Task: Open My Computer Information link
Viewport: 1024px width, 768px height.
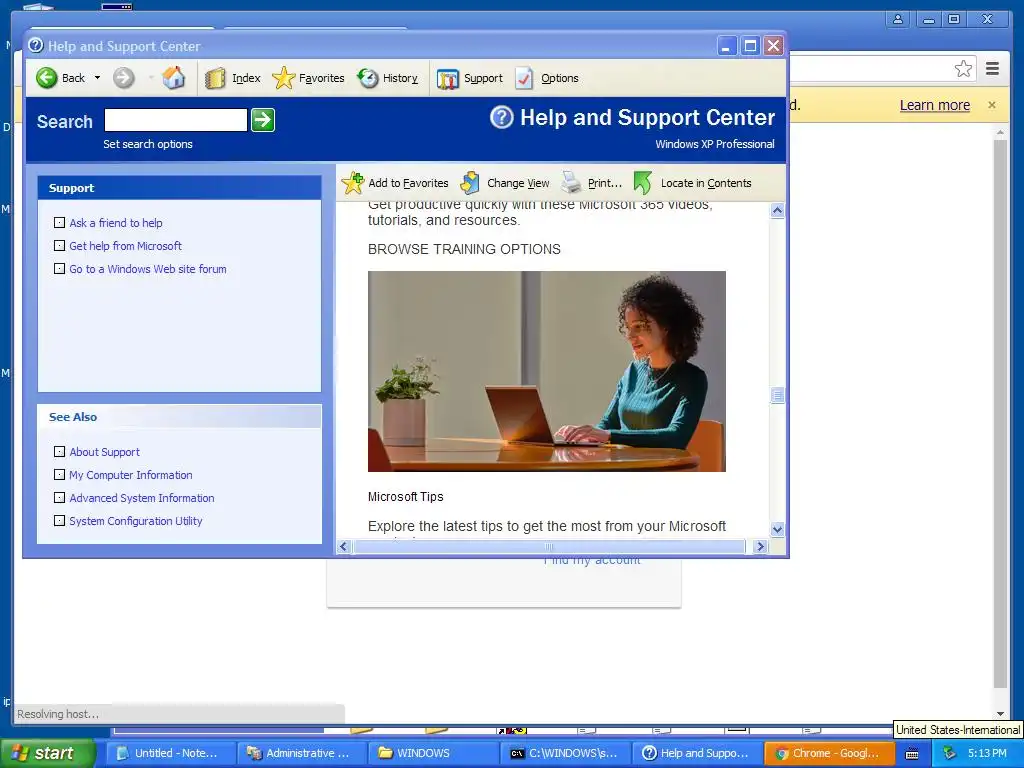Action: (x=131, y=475)
